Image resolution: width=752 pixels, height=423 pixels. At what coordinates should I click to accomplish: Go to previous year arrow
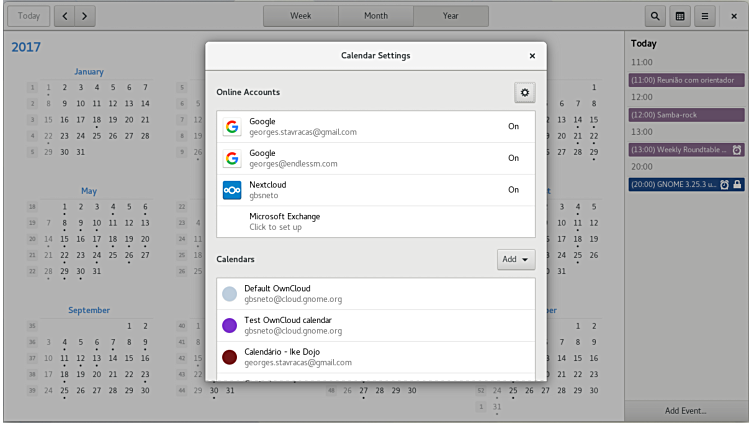[x=64, y=16]
